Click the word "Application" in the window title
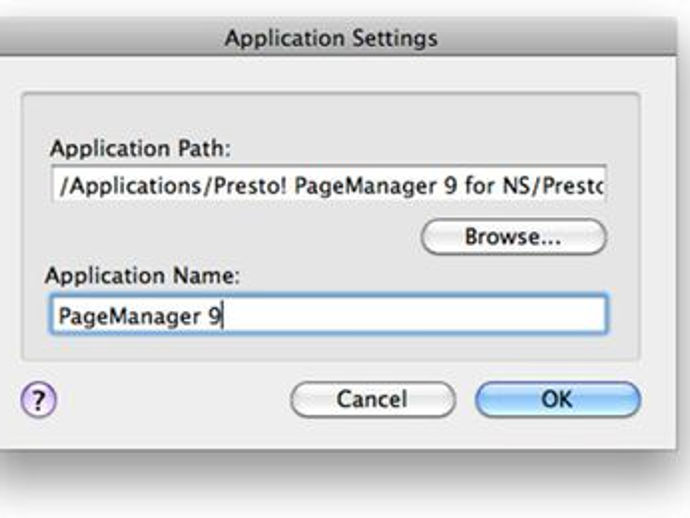The height and width of the screenshot is (518, 690). [286, 39]
